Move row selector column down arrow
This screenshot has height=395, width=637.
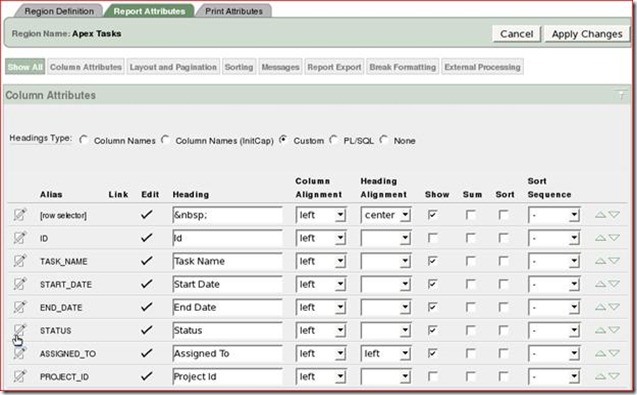click(x=614, y=215)
